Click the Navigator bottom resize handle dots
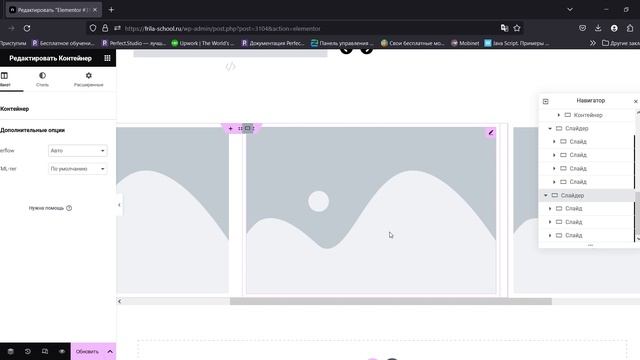Image resolution: width=640 pixels, height=360 pixels. 590,245
